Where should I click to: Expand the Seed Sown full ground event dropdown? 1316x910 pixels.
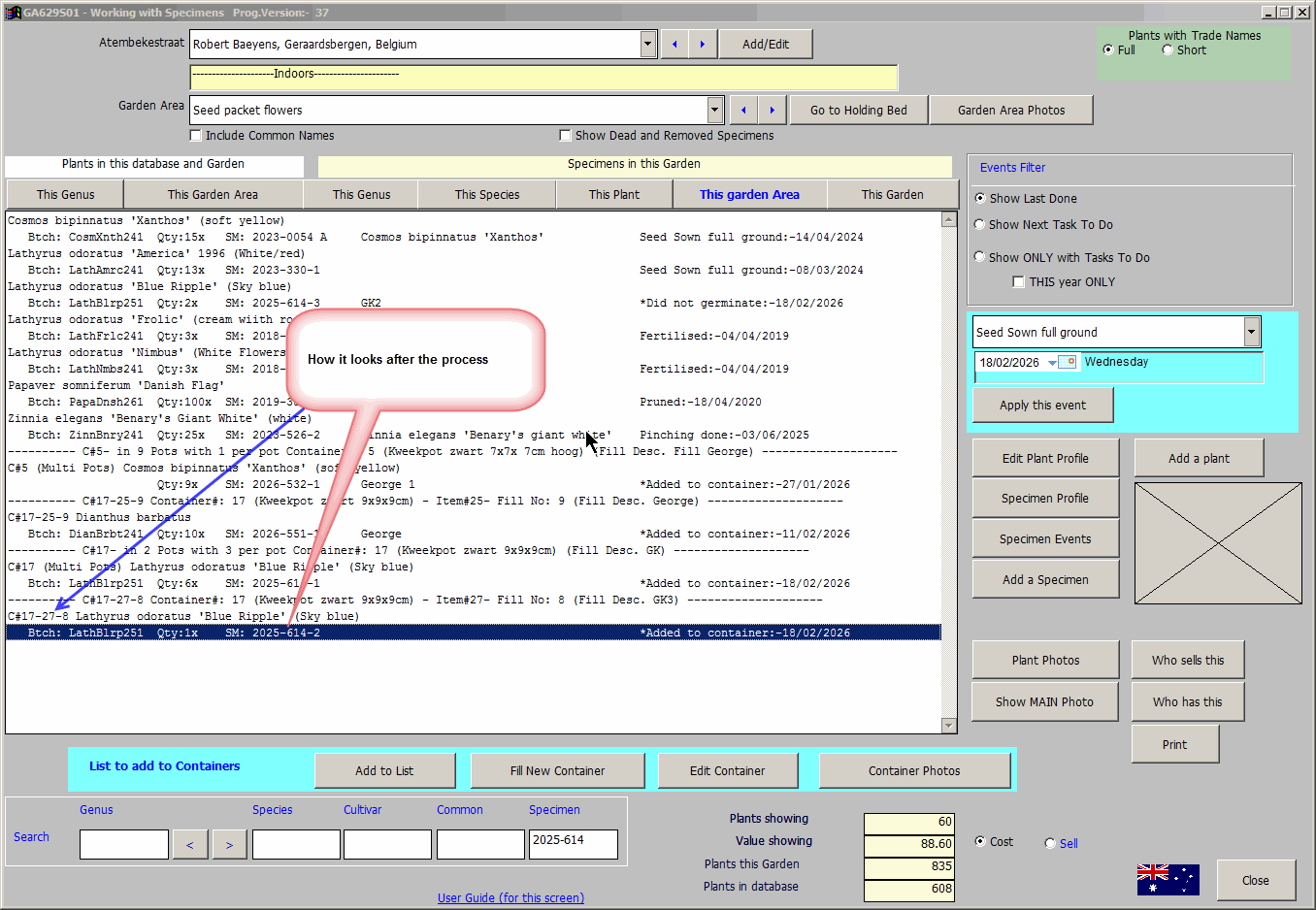click(x=1251, y=332)
